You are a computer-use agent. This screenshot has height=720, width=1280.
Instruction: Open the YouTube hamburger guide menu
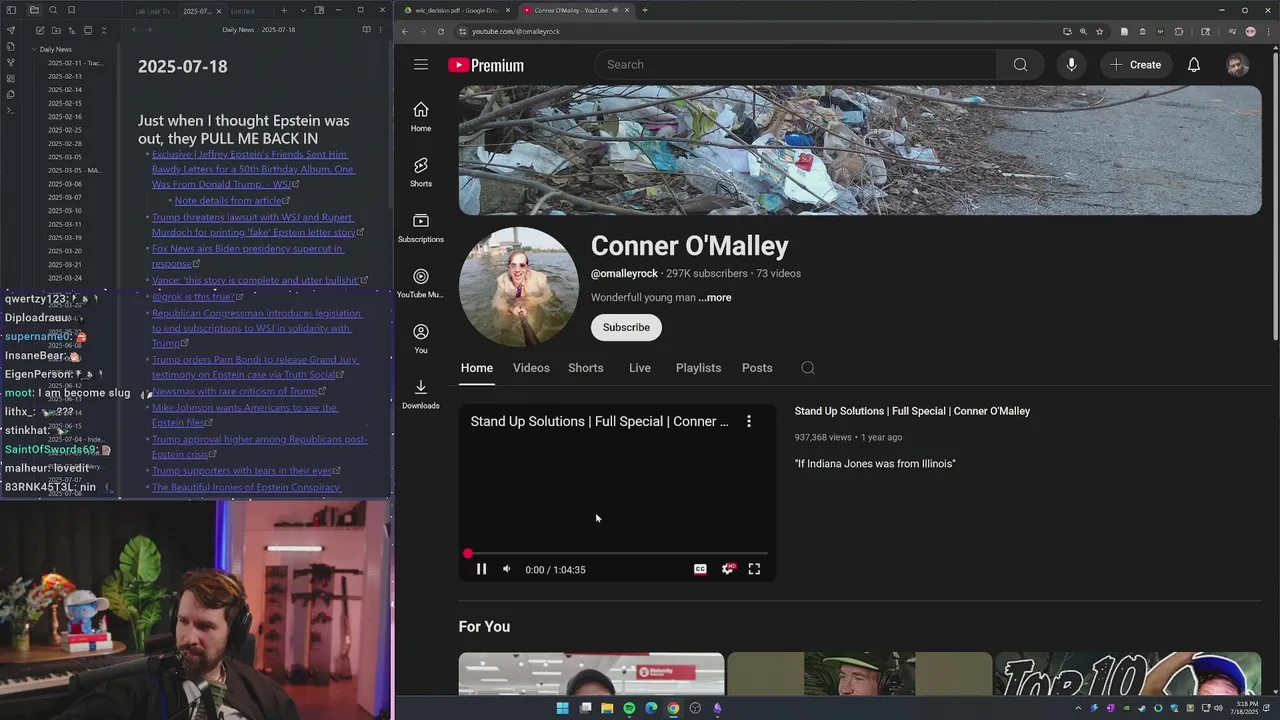point(421,65)
